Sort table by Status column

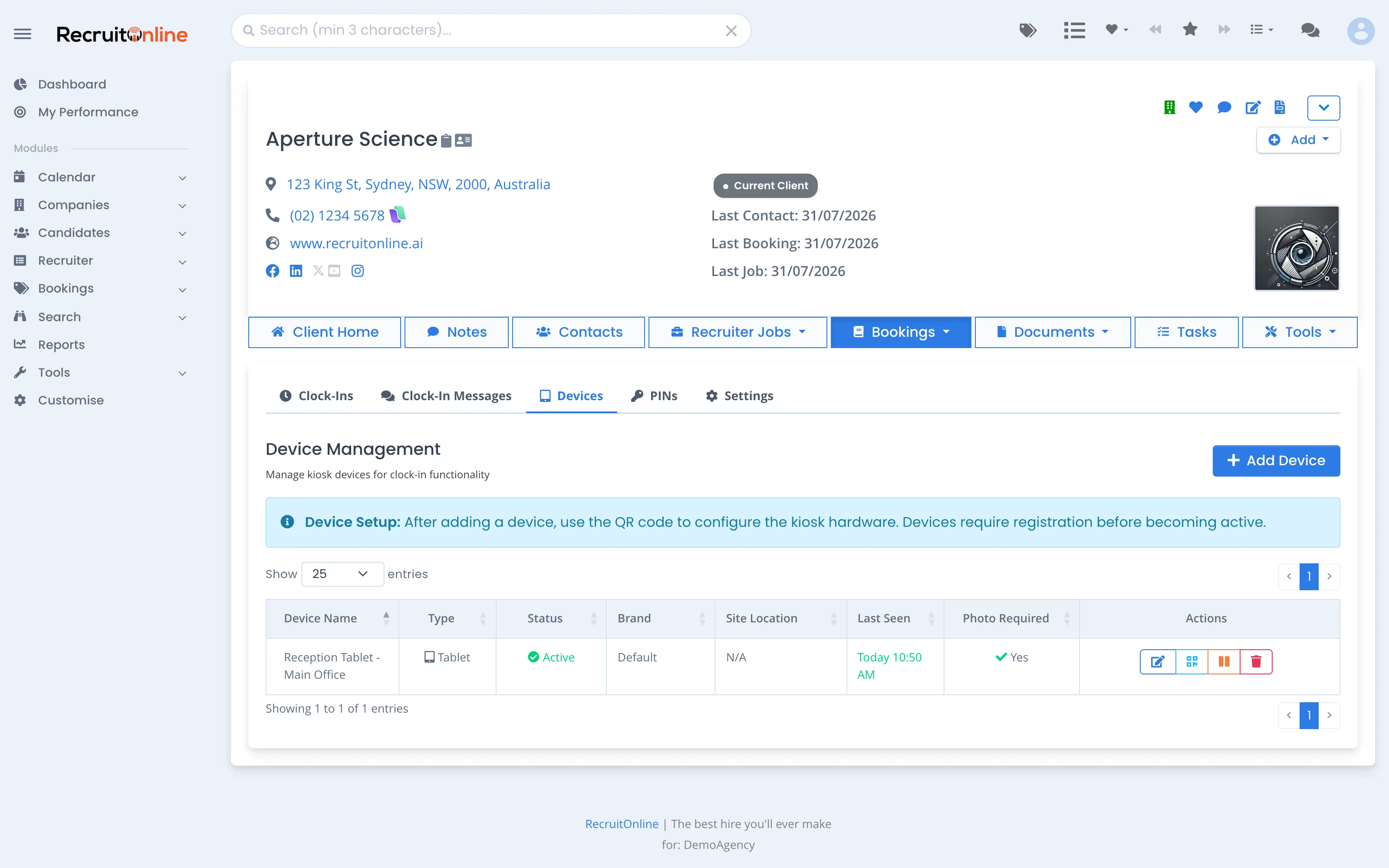(x=551, y=618)
